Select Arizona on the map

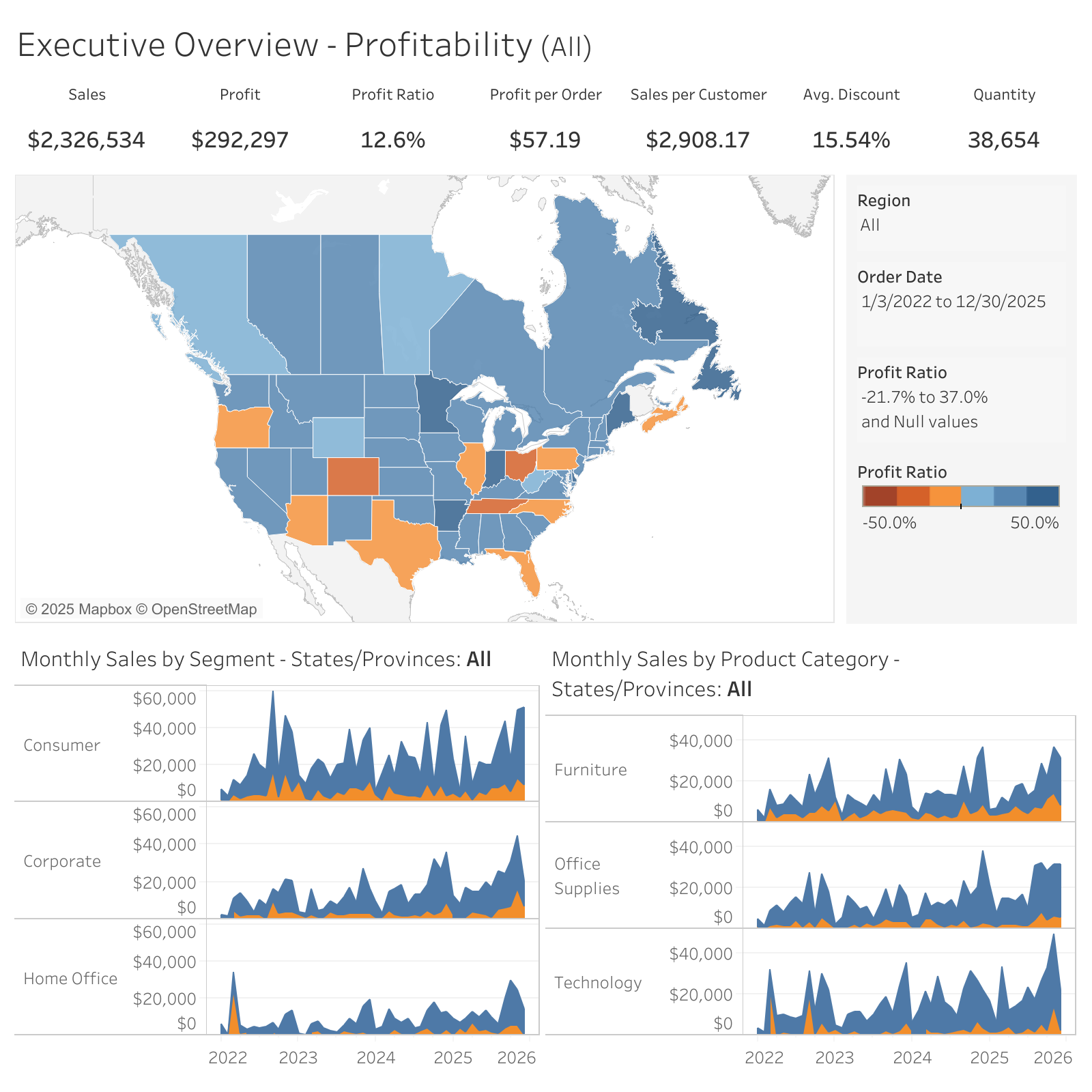pyautogui.click(x=308, y=519)
